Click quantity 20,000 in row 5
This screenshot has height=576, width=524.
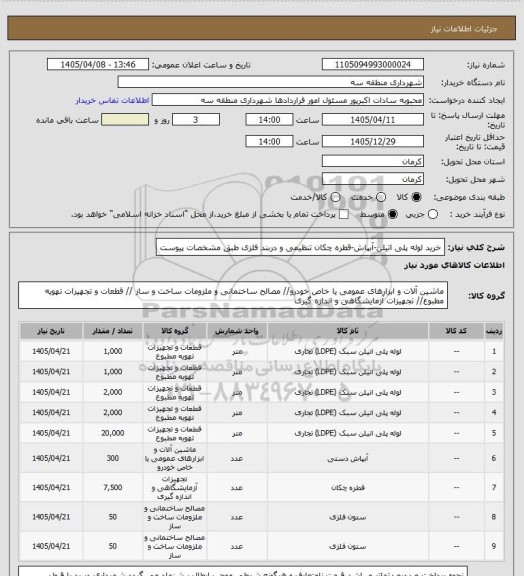pyautogui.click(x=112, y=433)
